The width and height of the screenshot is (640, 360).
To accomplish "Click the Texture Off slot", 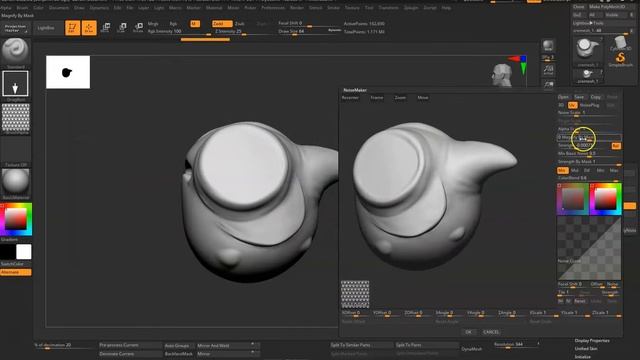I will coord(16,150).
